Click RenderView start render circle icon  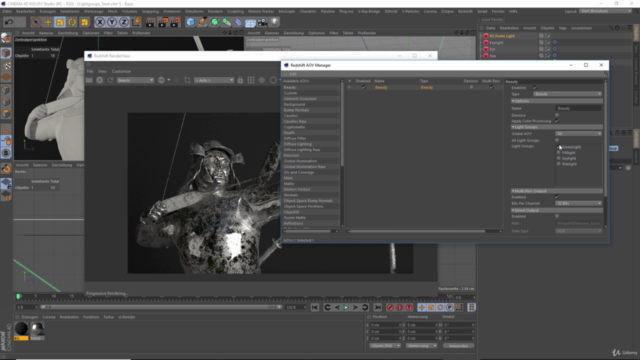(x=100, y=80)
